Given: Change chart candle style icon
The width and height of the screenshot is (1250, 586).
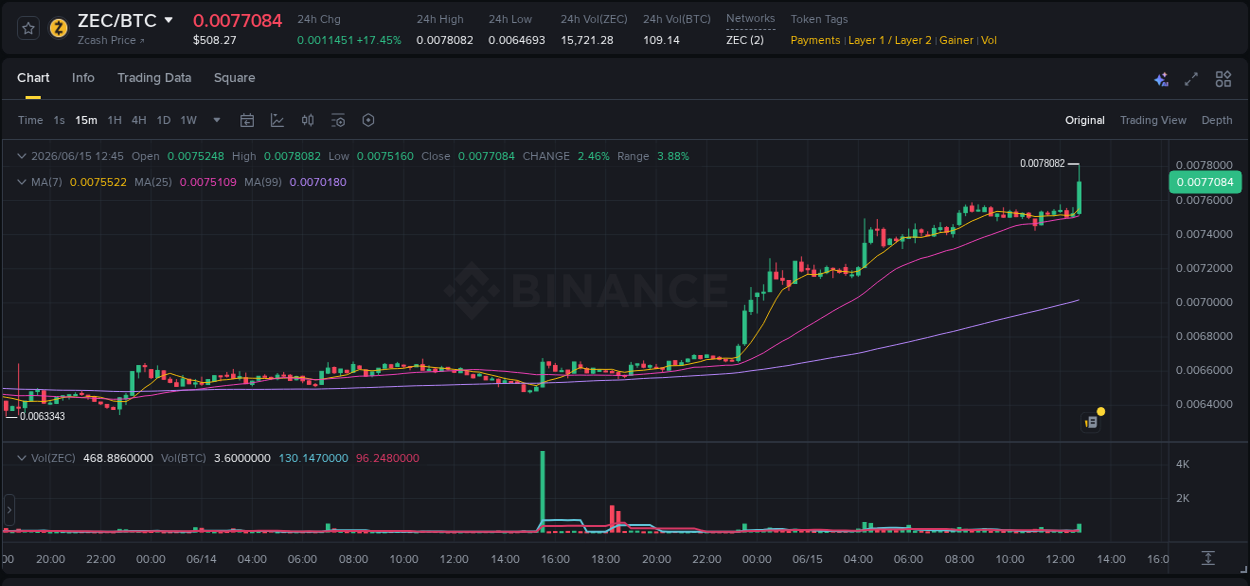Looking at the screenshot, I should (308, 120).
